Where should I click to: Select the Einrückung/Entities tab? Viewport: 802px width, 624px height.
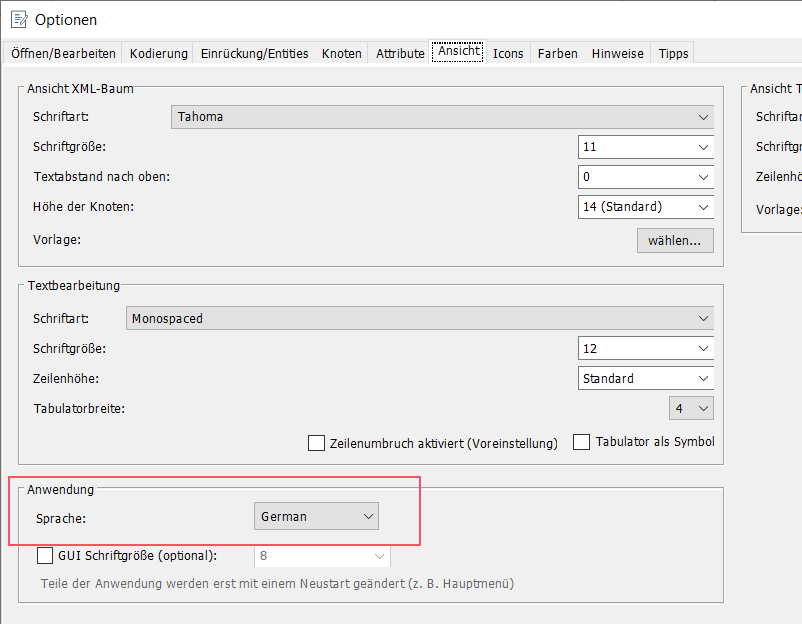pos(255,53)
